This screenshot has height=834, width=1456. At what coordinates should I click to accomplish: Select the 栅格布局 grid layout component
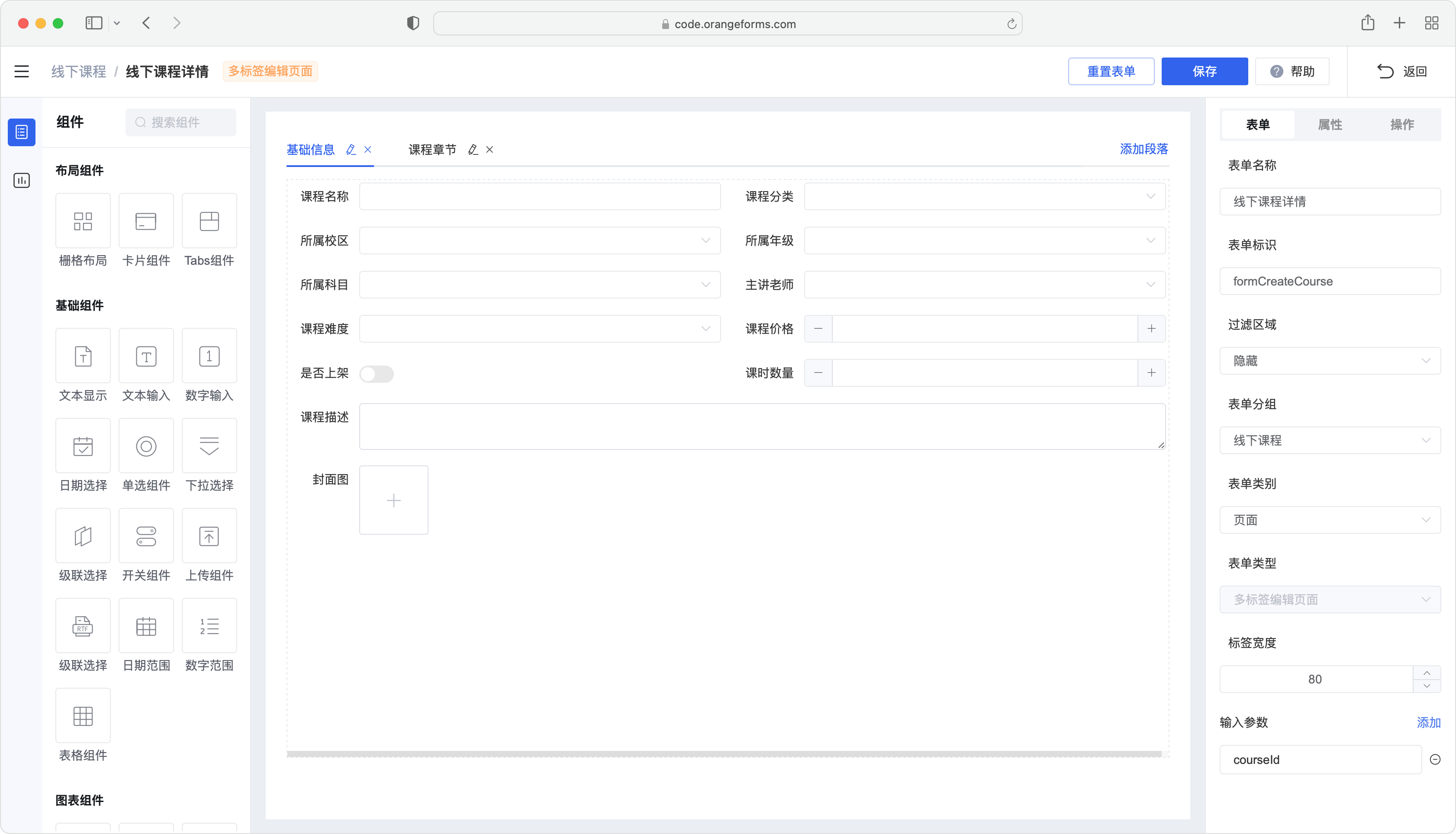pos(83,221)
